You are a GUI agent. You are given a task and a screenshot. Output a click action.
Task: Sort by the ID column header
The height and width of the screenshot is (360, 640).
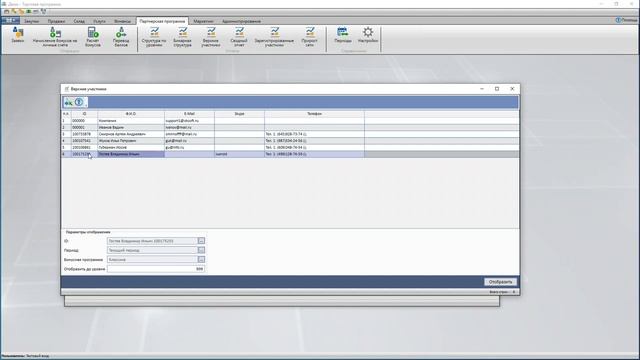[84, 114]
